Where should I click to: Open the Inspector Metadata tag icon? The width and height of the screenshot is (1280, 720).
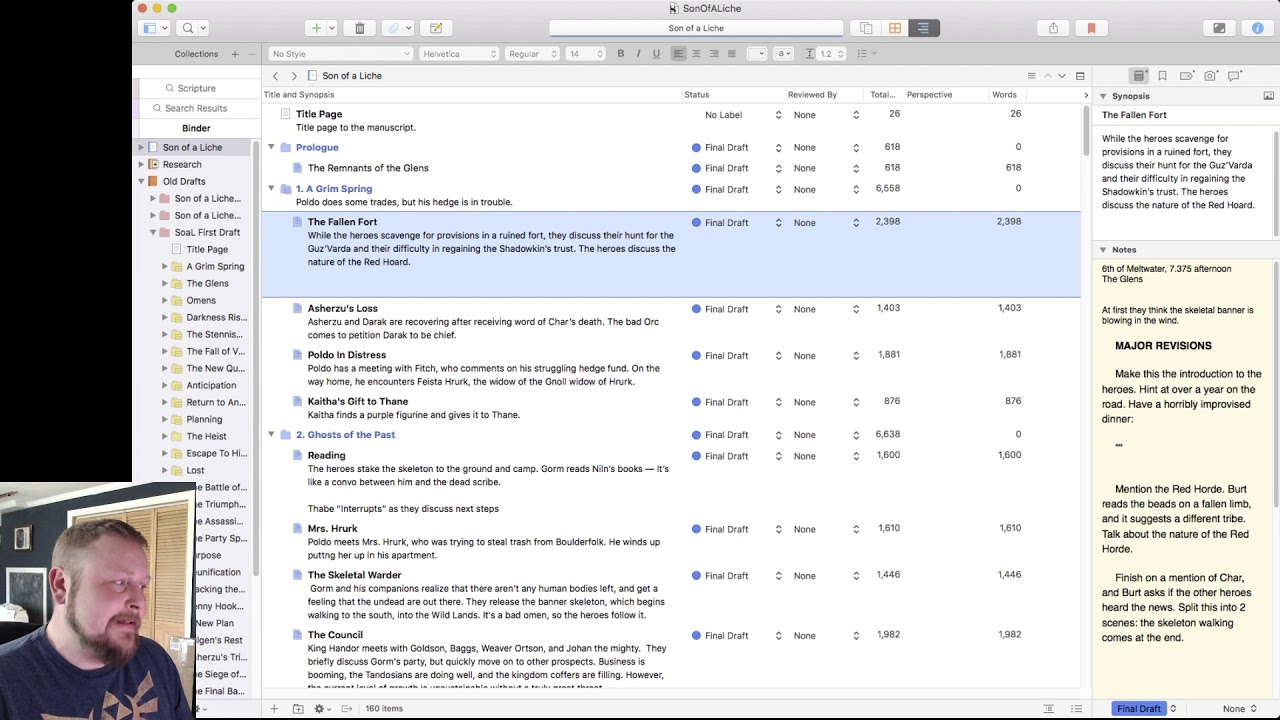[x=1186, y=76]
